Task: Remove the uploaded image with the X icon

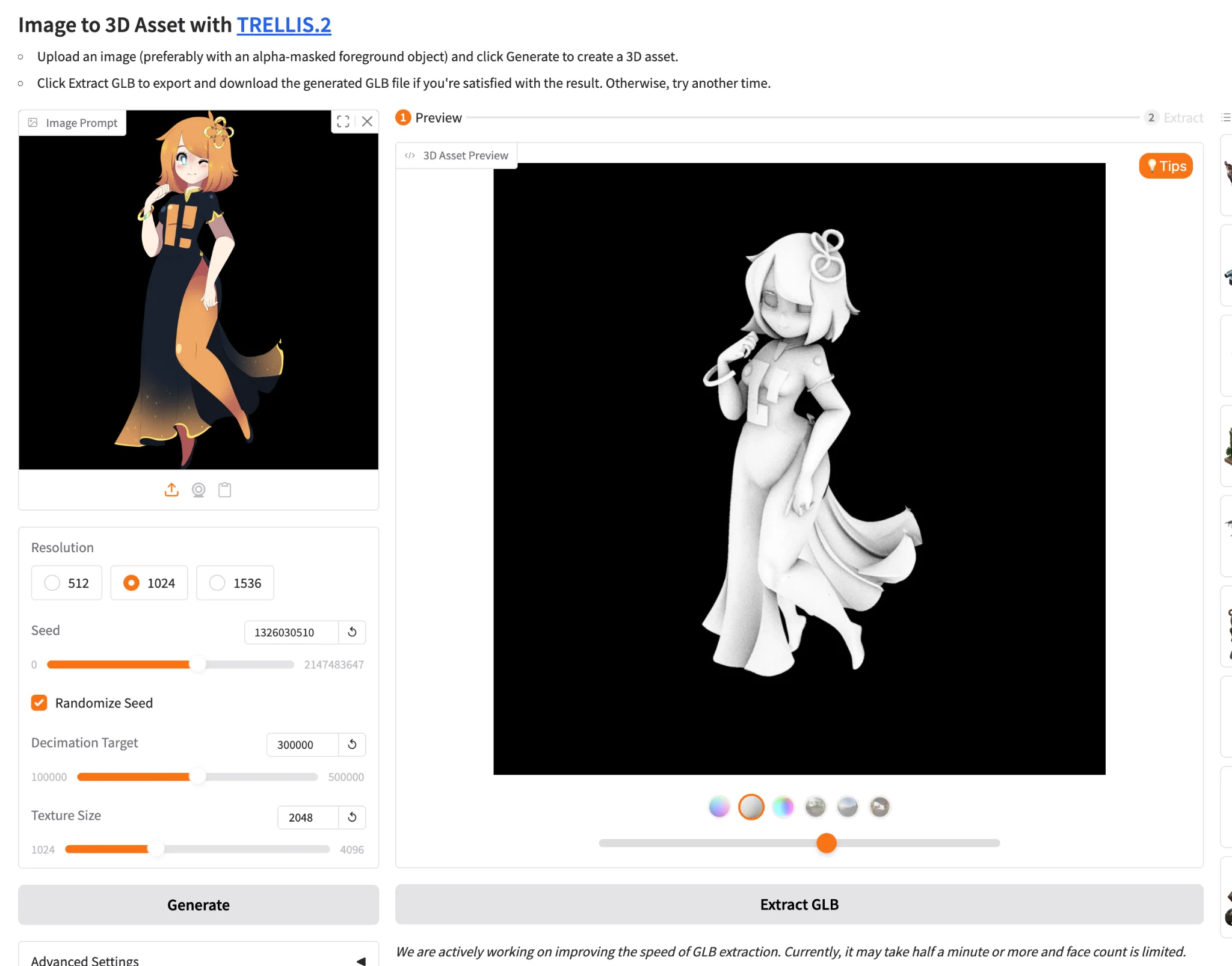Action: click(367, 122)
